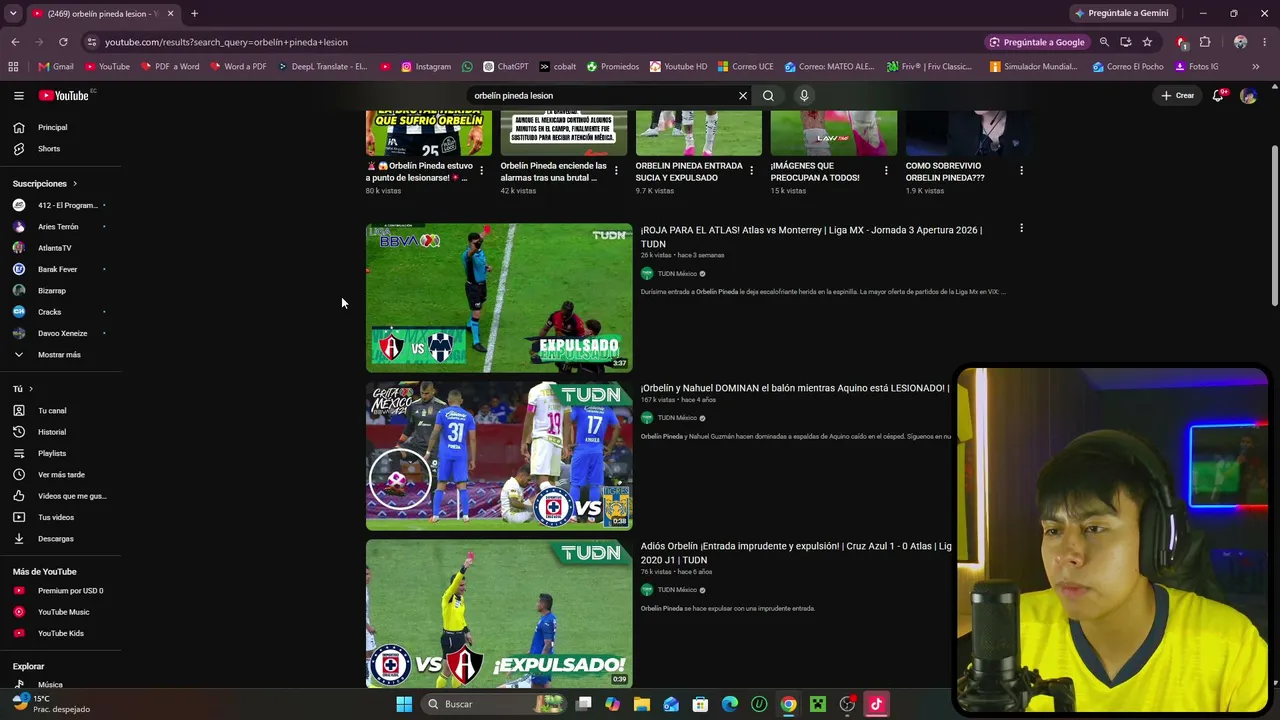Open the ChatGPT bookmark
Screen dimensions: 1280x720
[506, 67]
